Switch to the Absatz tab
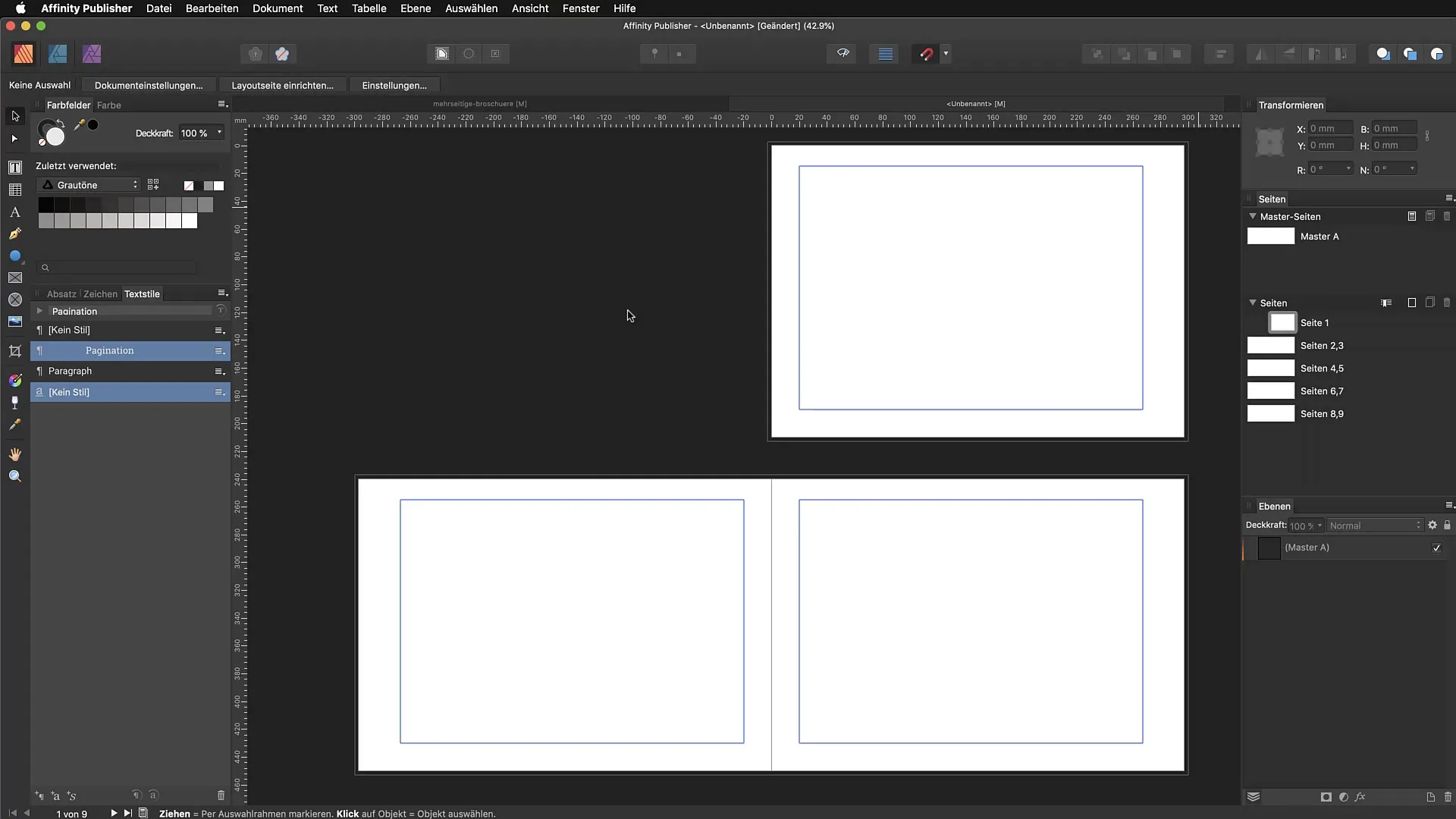Image resolution: width=1456 pixels, height=819 pixels. (61, 293)
